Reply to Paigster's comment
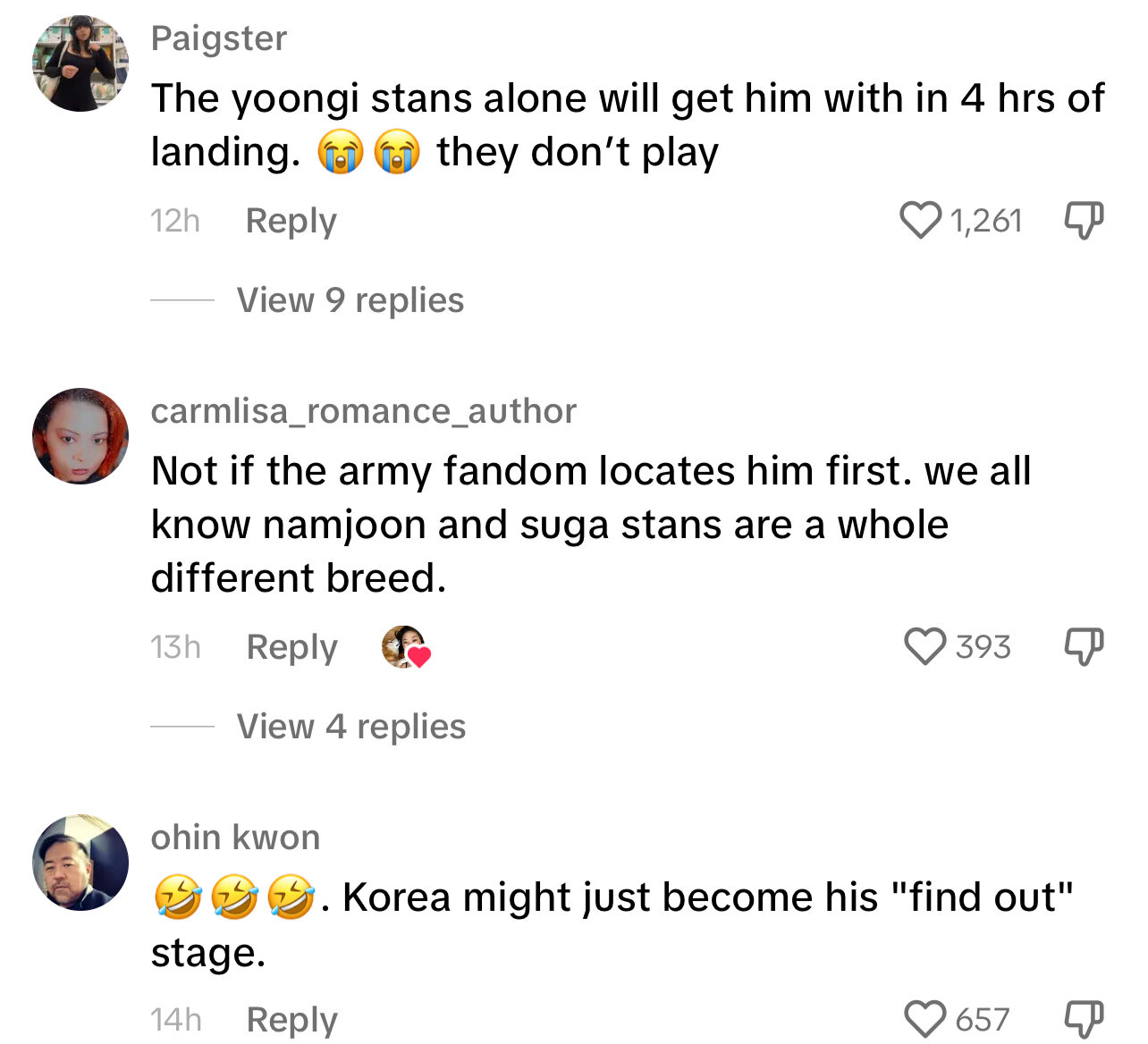 pos(291,221)
